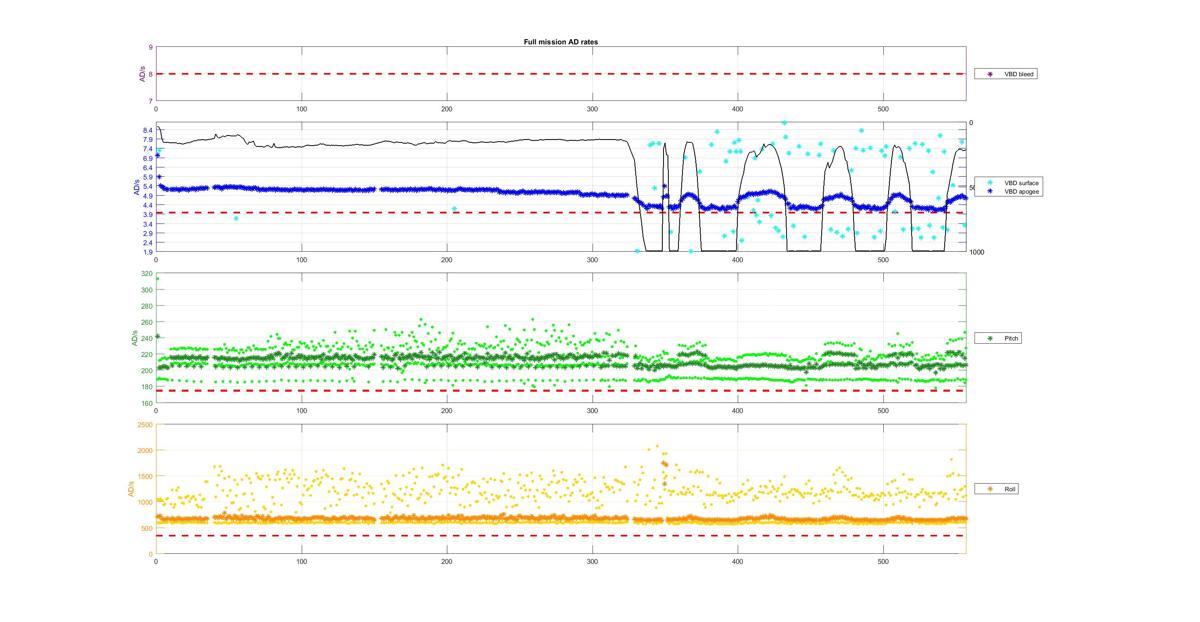
Task: Click the 1000 depth tick on right axis
Action: tap(976, 252)
